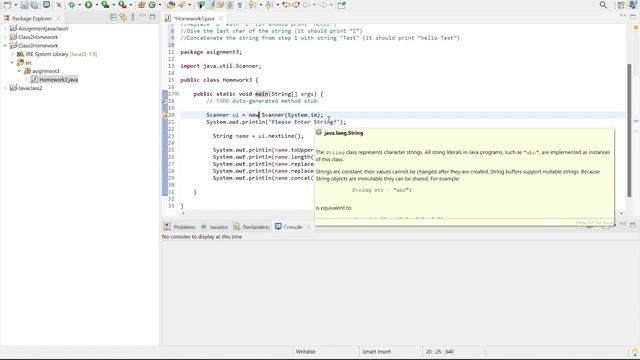
Task: Open a Terminal from the toolbar
Action: coord(47,5)
